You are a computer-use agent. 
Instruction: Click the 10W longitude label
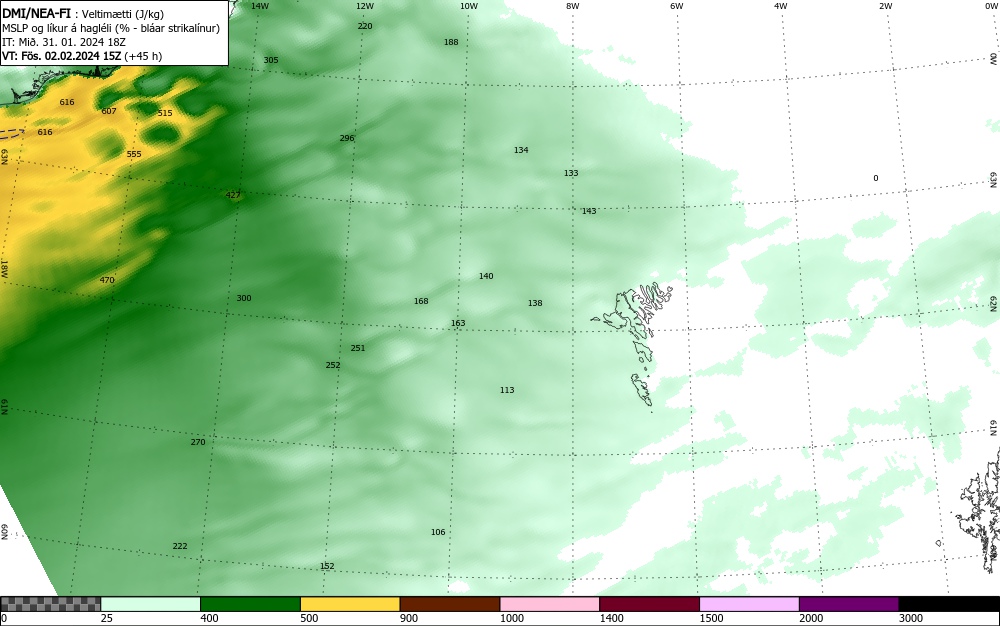pyautogui.click(x=469, y=6)
